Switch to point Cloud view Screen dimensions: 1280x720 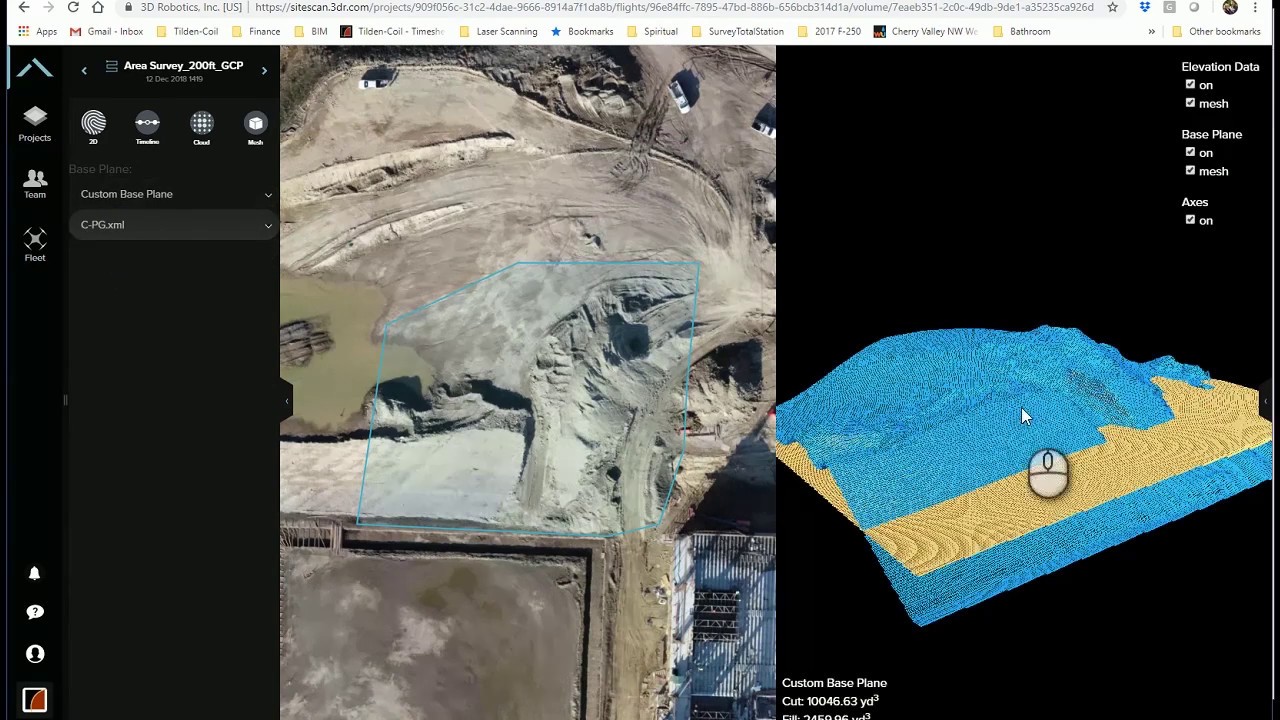tap(202, 127)
